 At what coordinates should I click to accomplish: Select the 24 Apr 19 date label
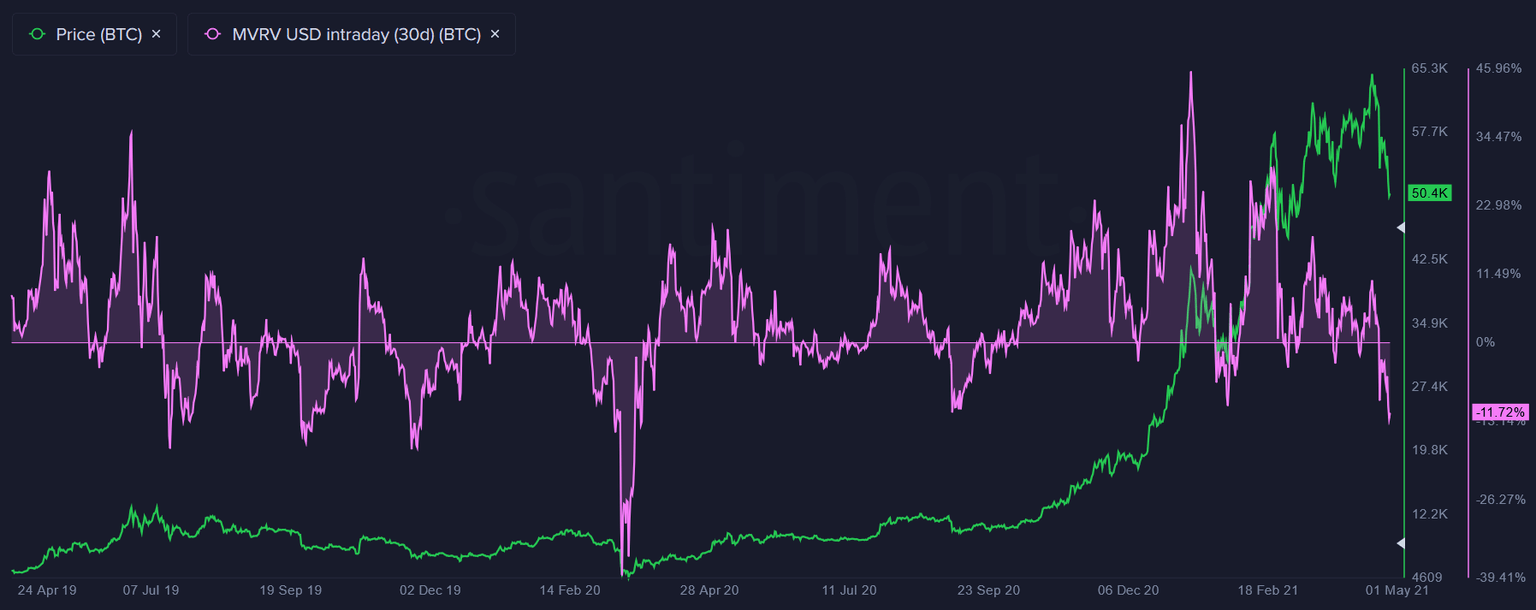48,590
